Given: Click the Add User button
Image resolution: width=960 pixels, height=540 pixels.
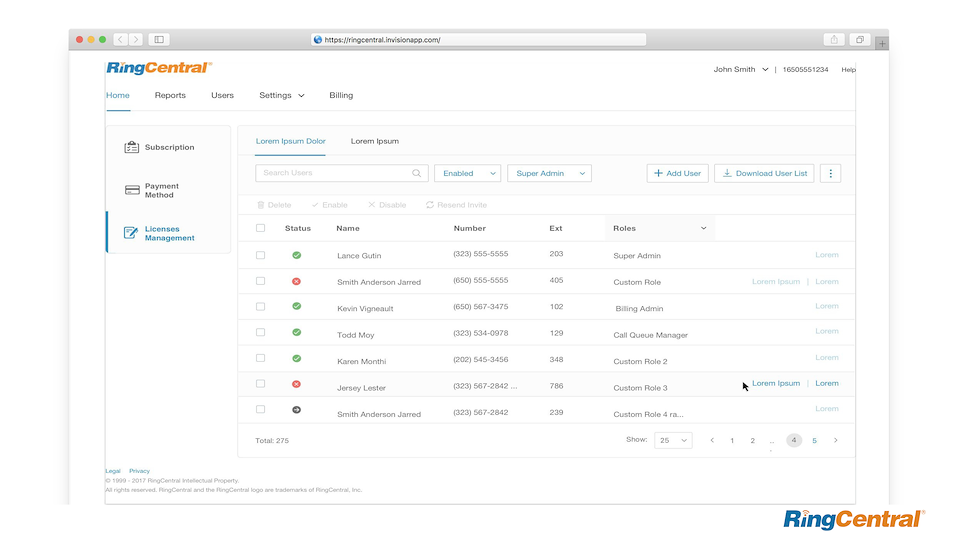Looking at the screenshot, I should pos(677,173).
